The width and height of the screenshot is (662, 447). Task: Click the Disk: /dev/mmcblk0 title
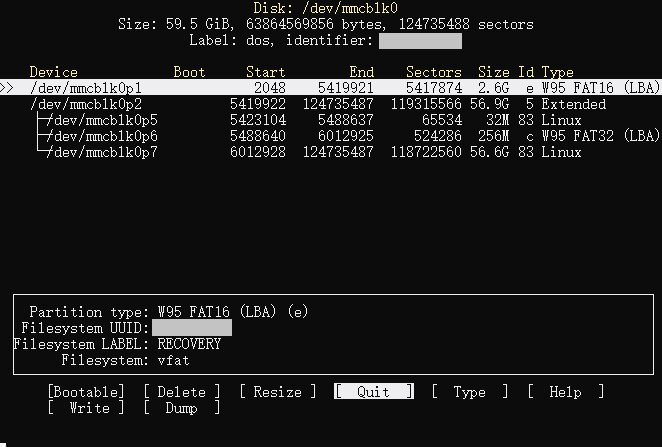pyautogui.click(x=326, y=8)
